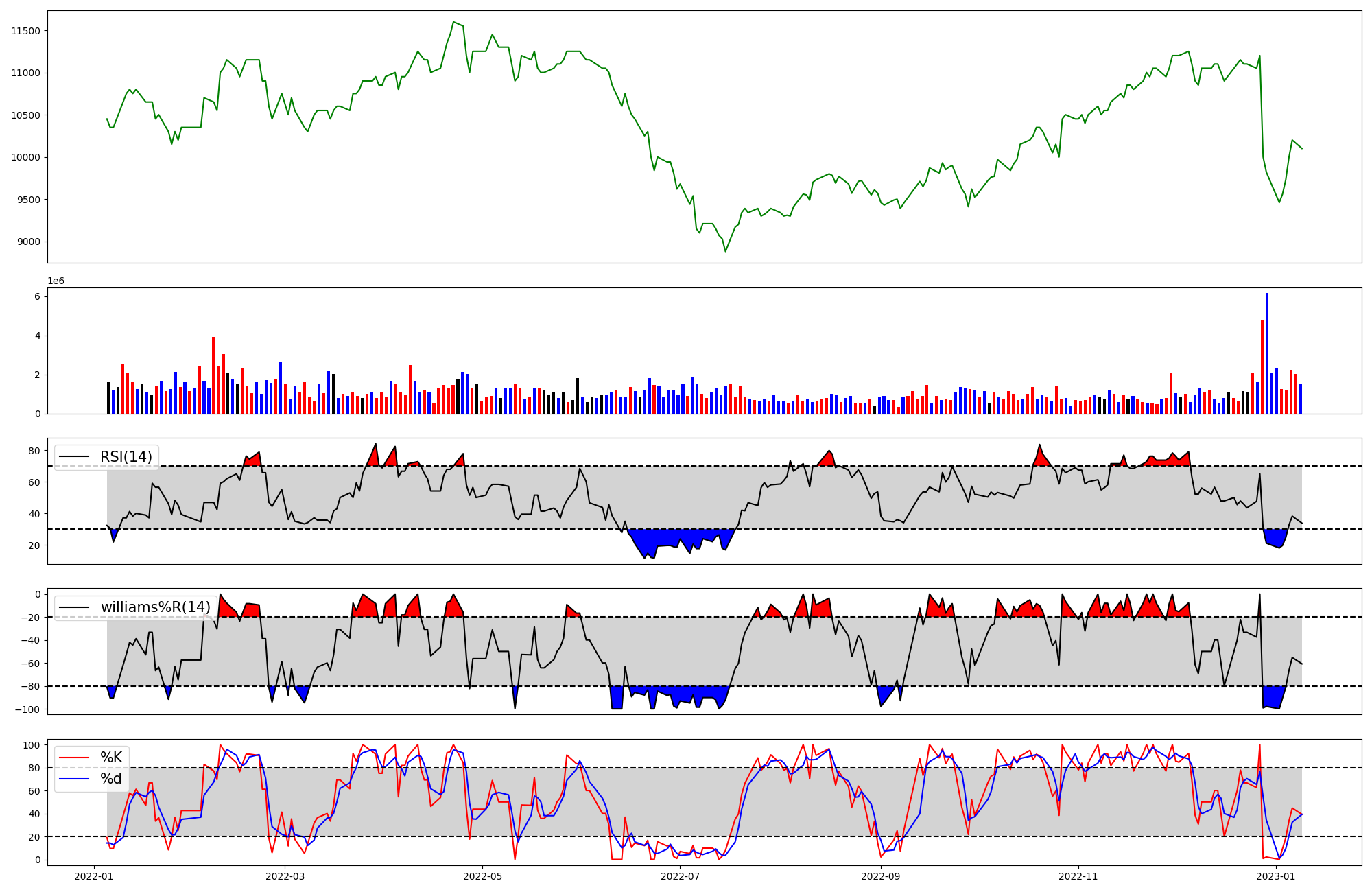
Task: Click the red %K legend line
Action: tap(74, 758)
